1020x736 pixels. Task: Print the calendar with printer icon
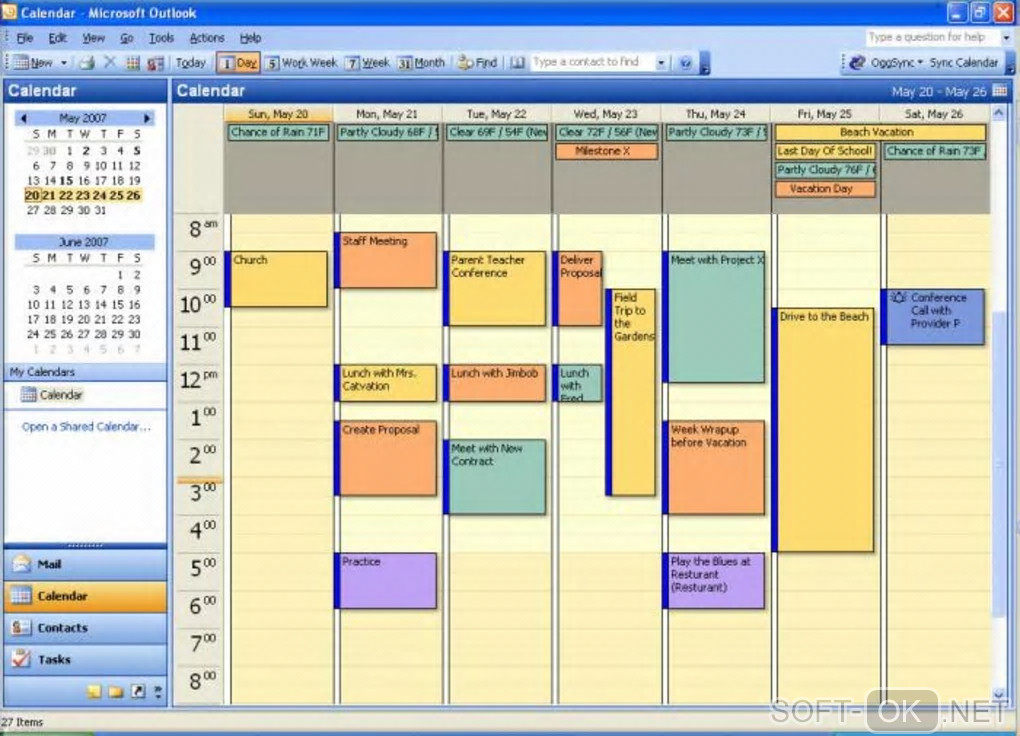point(87,62)
